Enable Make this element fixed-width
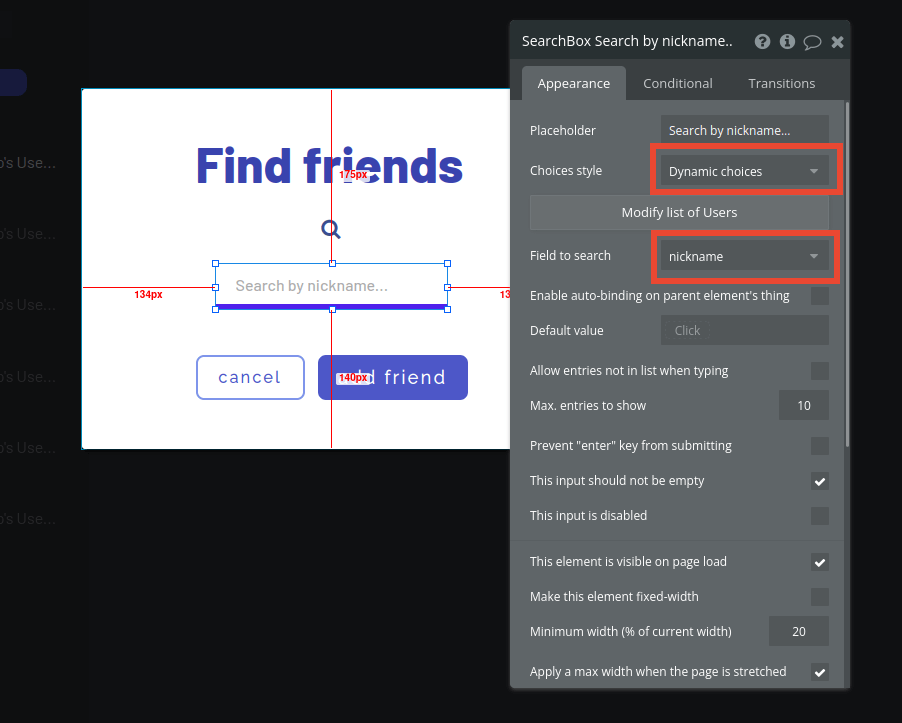The image size is (902, 723). [x=820, y=597]
